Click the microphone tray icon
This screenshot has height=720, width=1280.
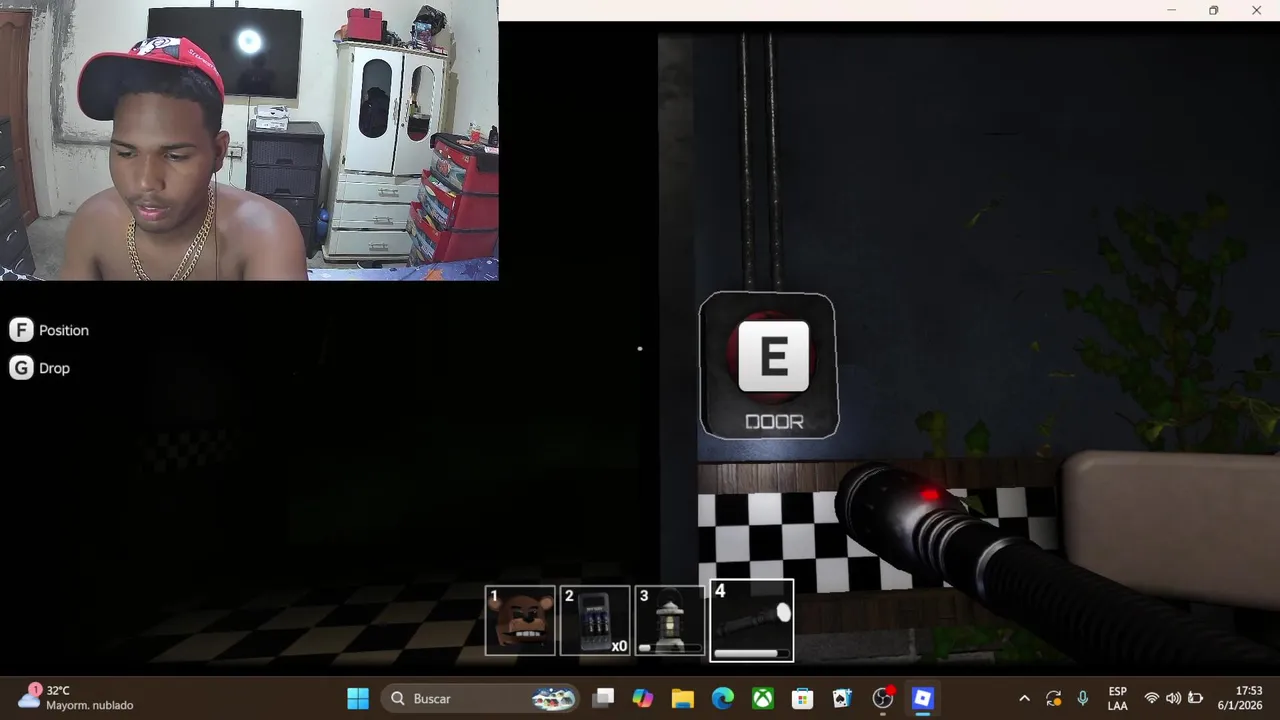point(1083,698)
